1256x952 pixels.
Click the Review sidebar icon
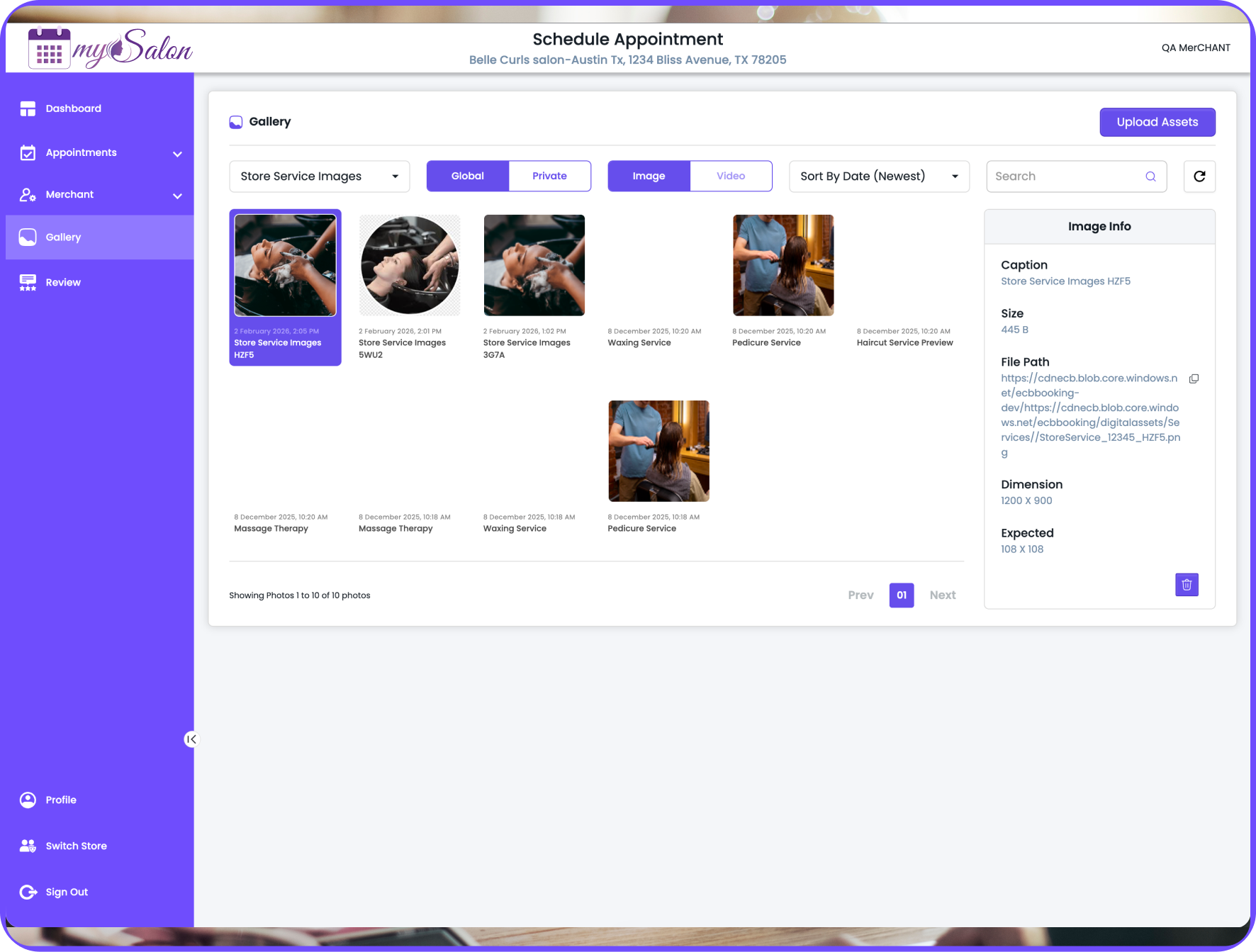pyautogui.click(x=27, y=282)
